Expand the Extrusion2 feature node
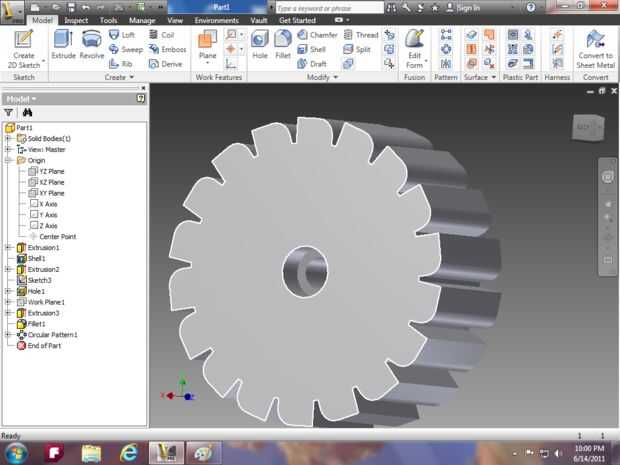 click(8, 269)
